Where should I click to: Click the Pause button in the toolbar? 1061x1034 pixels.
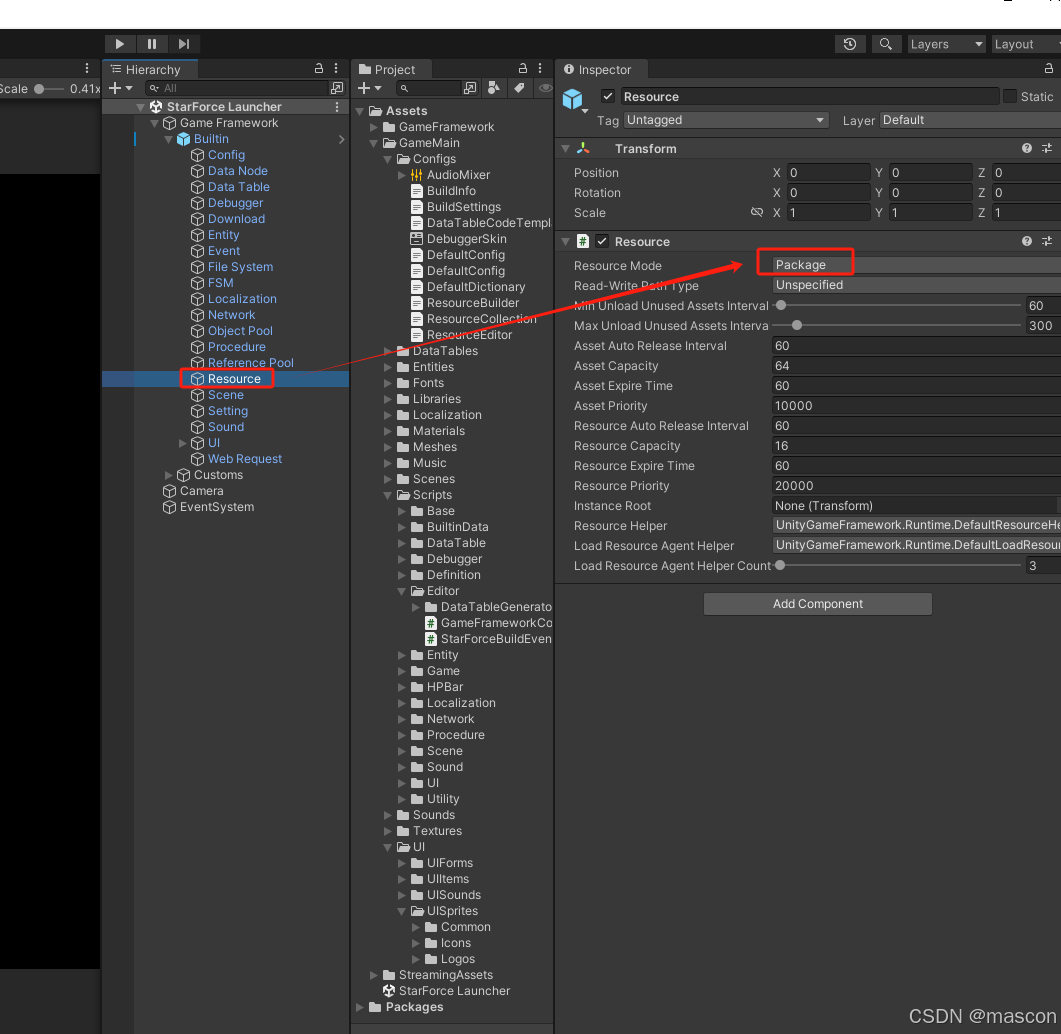click(x=151, y=44)
